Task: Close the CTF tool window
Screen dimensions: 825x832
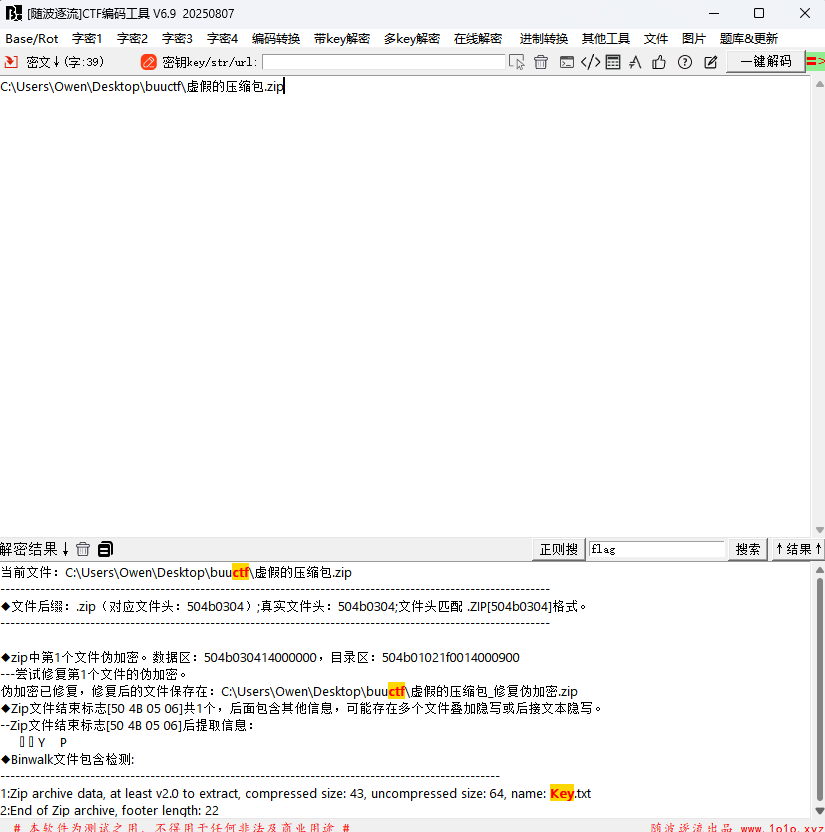Action: coord(805,13)
